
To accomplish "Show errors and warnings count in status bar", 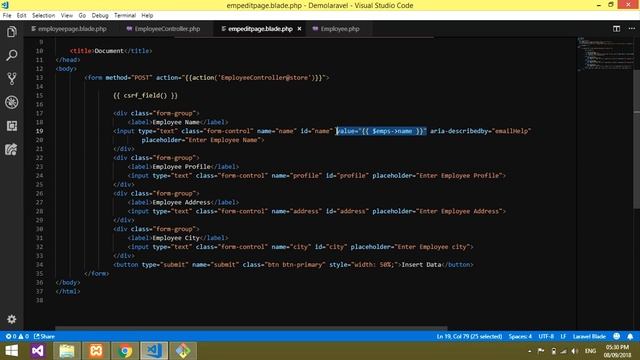I will tap(17, 336).
